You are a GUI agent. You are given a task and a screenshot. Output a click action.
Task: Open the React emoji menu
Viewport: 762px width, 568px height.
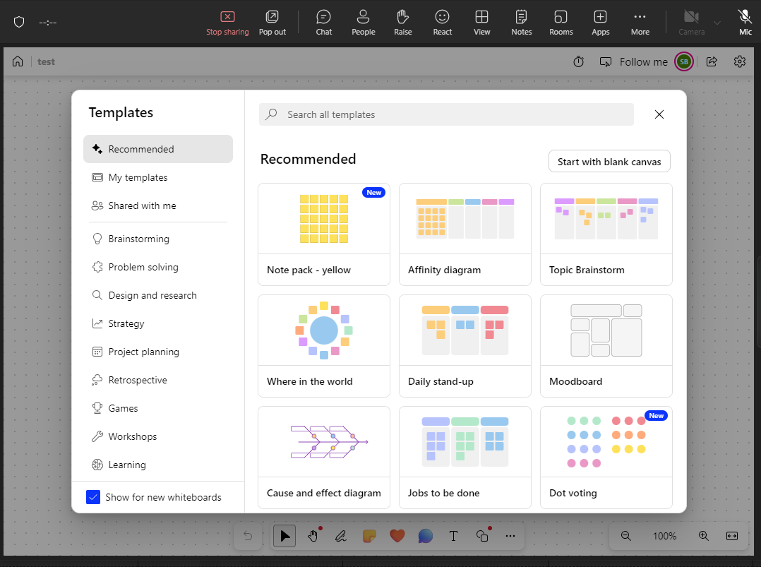pos(442,21)
